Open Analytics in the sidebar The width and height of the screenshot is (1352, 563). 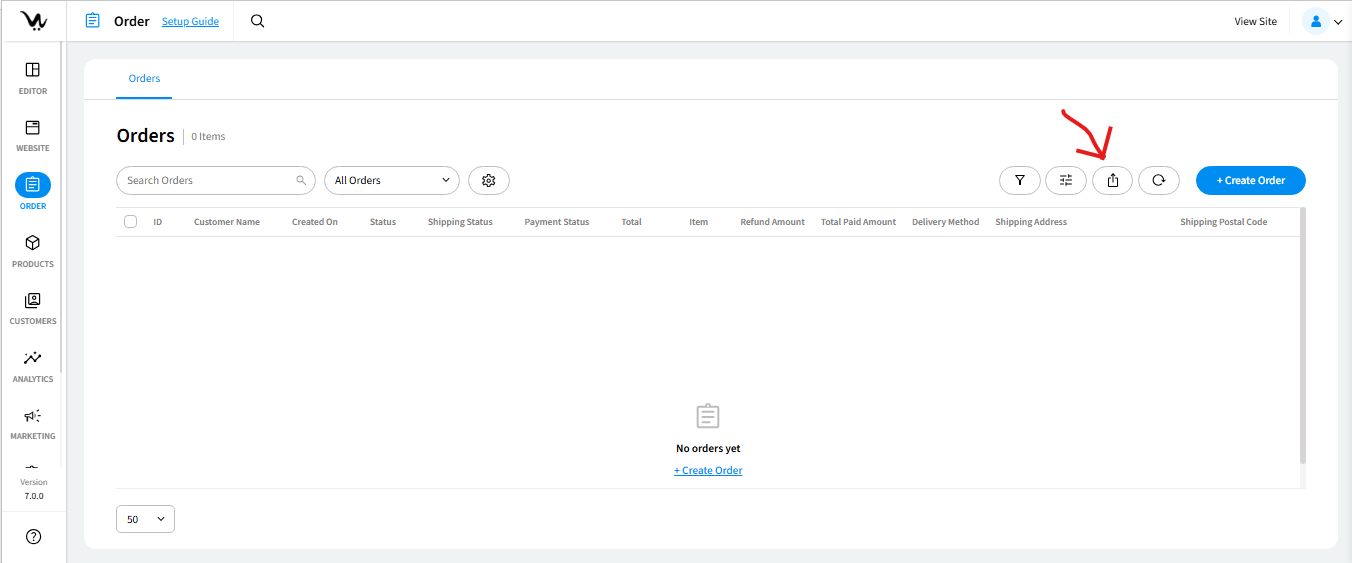point(33,364)
